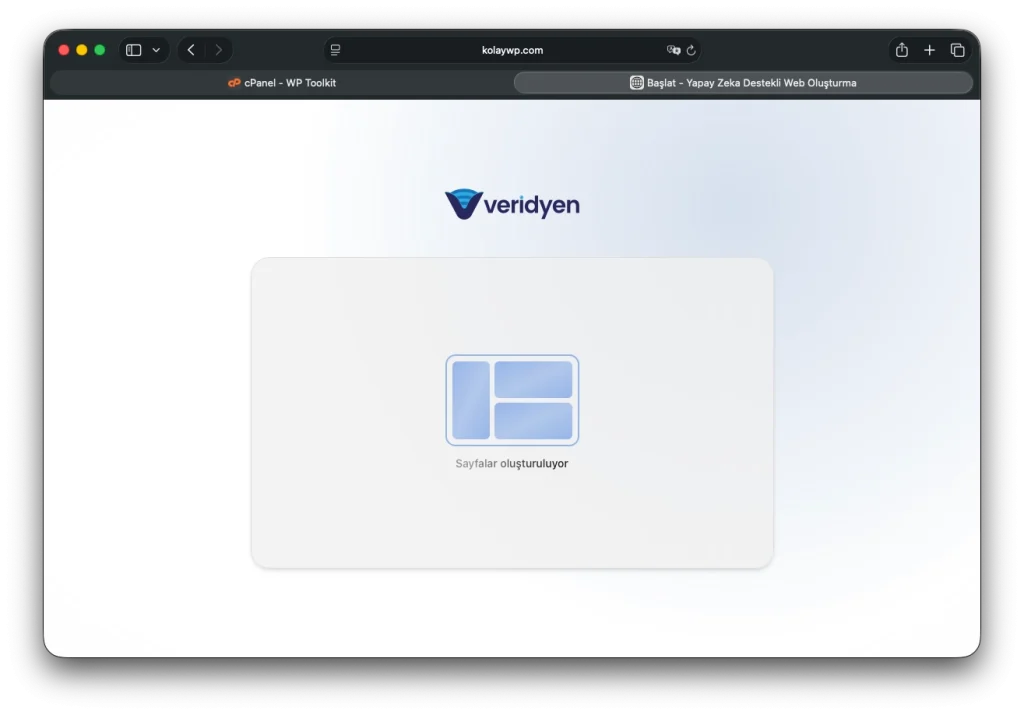Minimize window with yellow button
1024x715 pixels.
[82, 50]
